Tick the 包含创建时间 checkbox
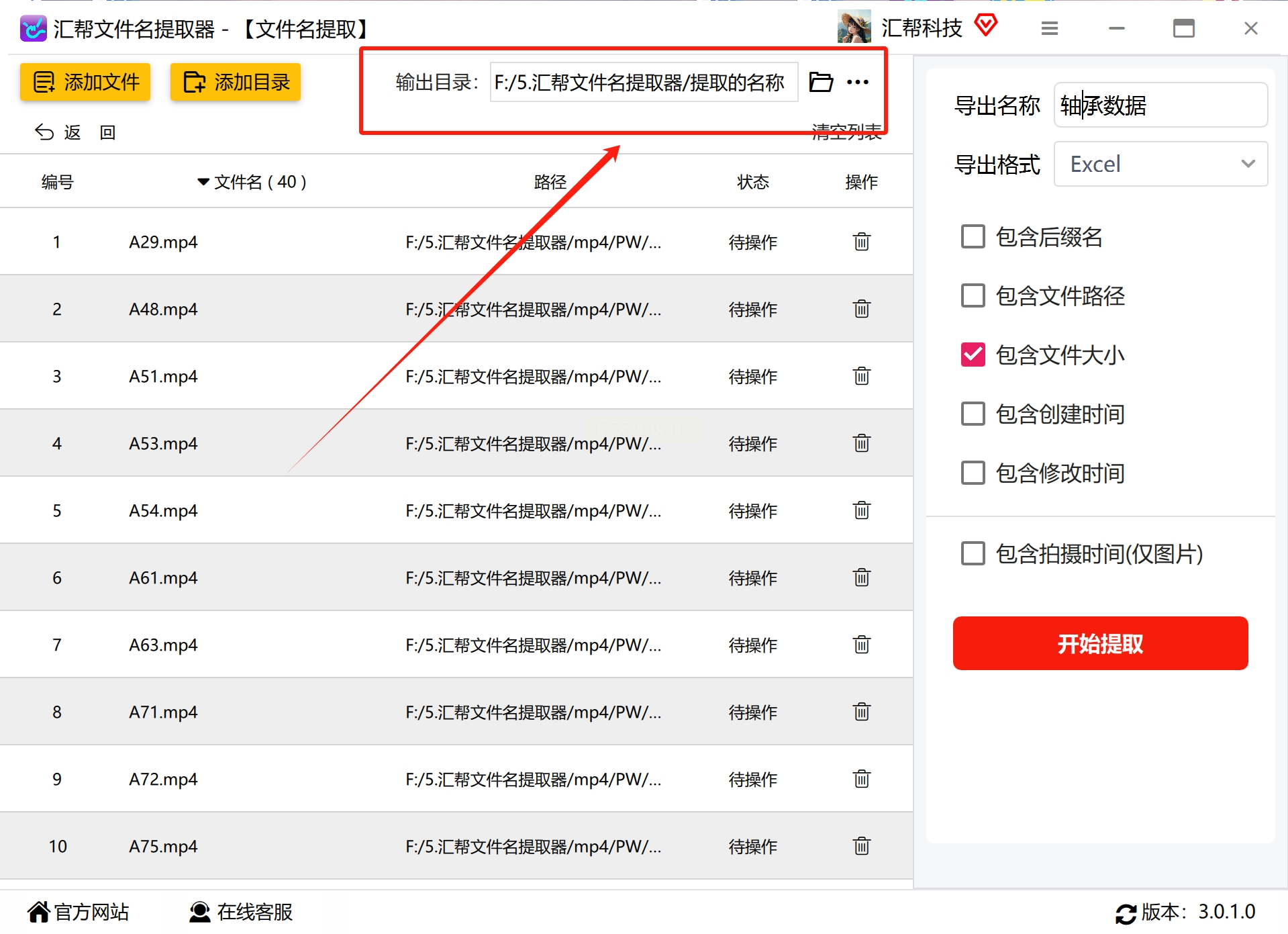This screenshot has height=934, width=1288. 973,414
